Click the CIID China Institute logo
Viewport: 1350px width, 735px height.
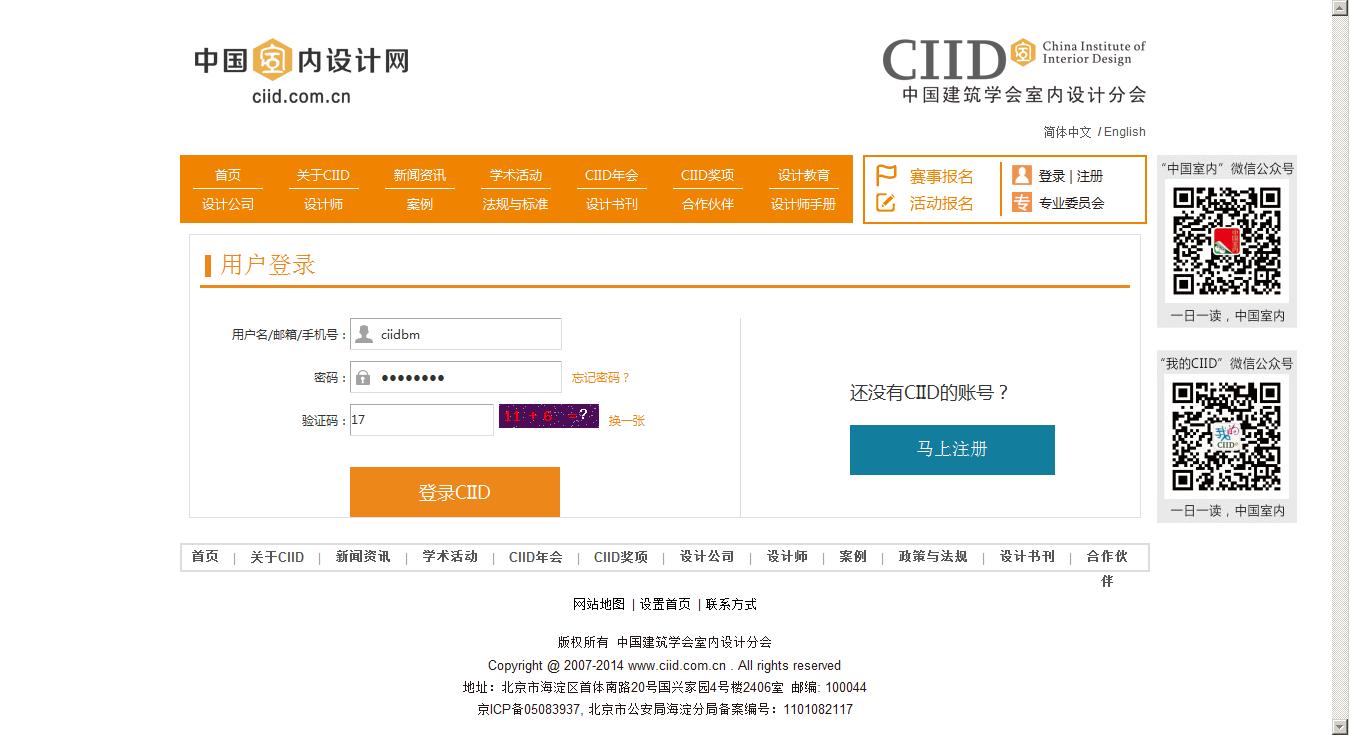pyautogui.click(x=1014, y=71)
